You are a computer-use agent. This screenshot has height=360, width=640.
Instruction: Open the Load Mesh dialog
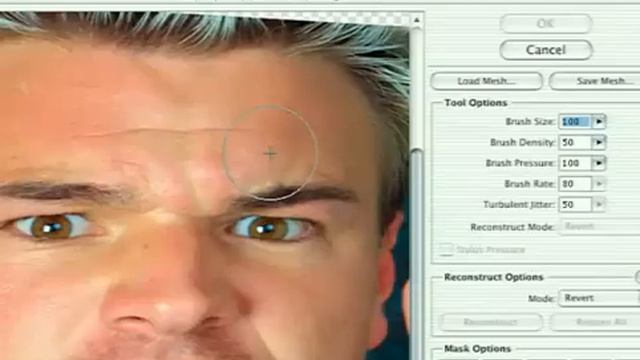tap(487, 81)
